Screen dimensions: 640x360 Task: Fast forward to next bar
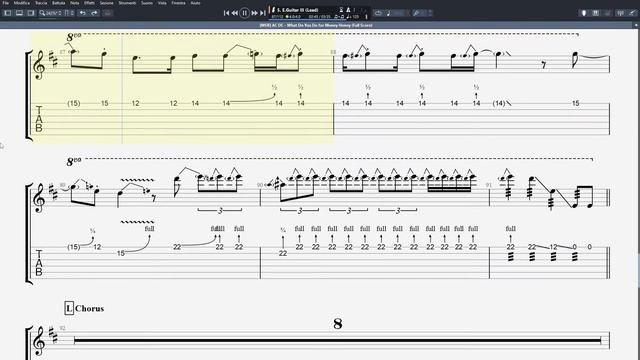click(254, 13)
